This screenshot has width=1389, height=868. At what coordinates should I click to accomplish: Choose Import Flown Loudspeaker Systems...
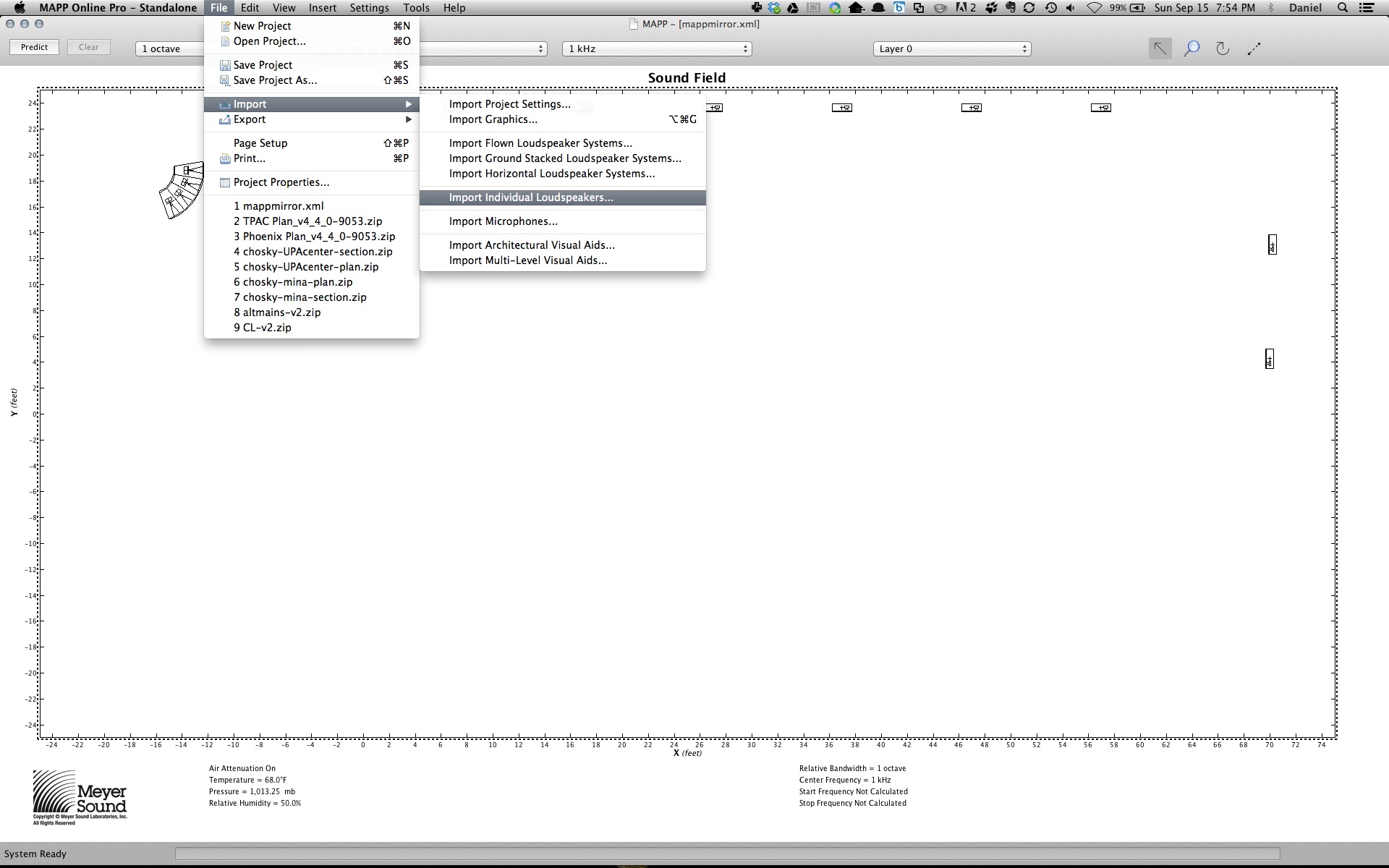(x=563, y=143)
